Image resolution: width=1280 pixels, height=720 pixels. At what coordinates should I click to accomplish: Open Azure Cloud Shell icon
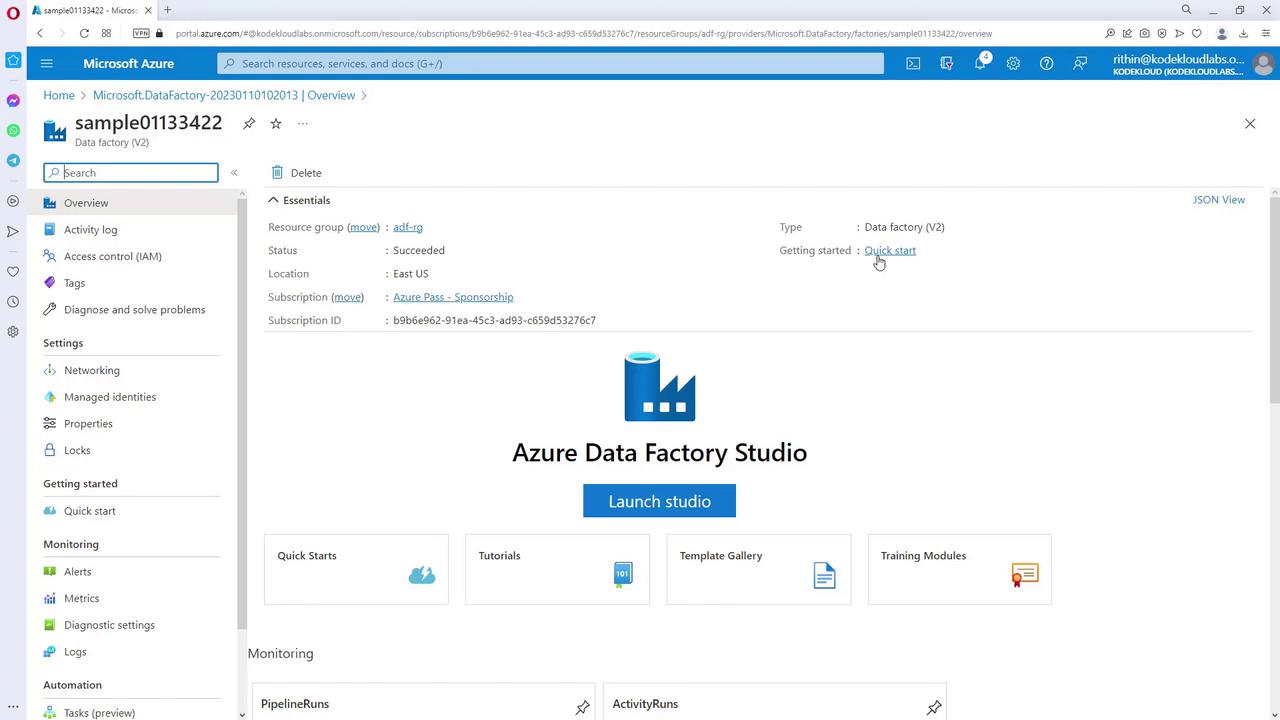(x=913, y=63)
